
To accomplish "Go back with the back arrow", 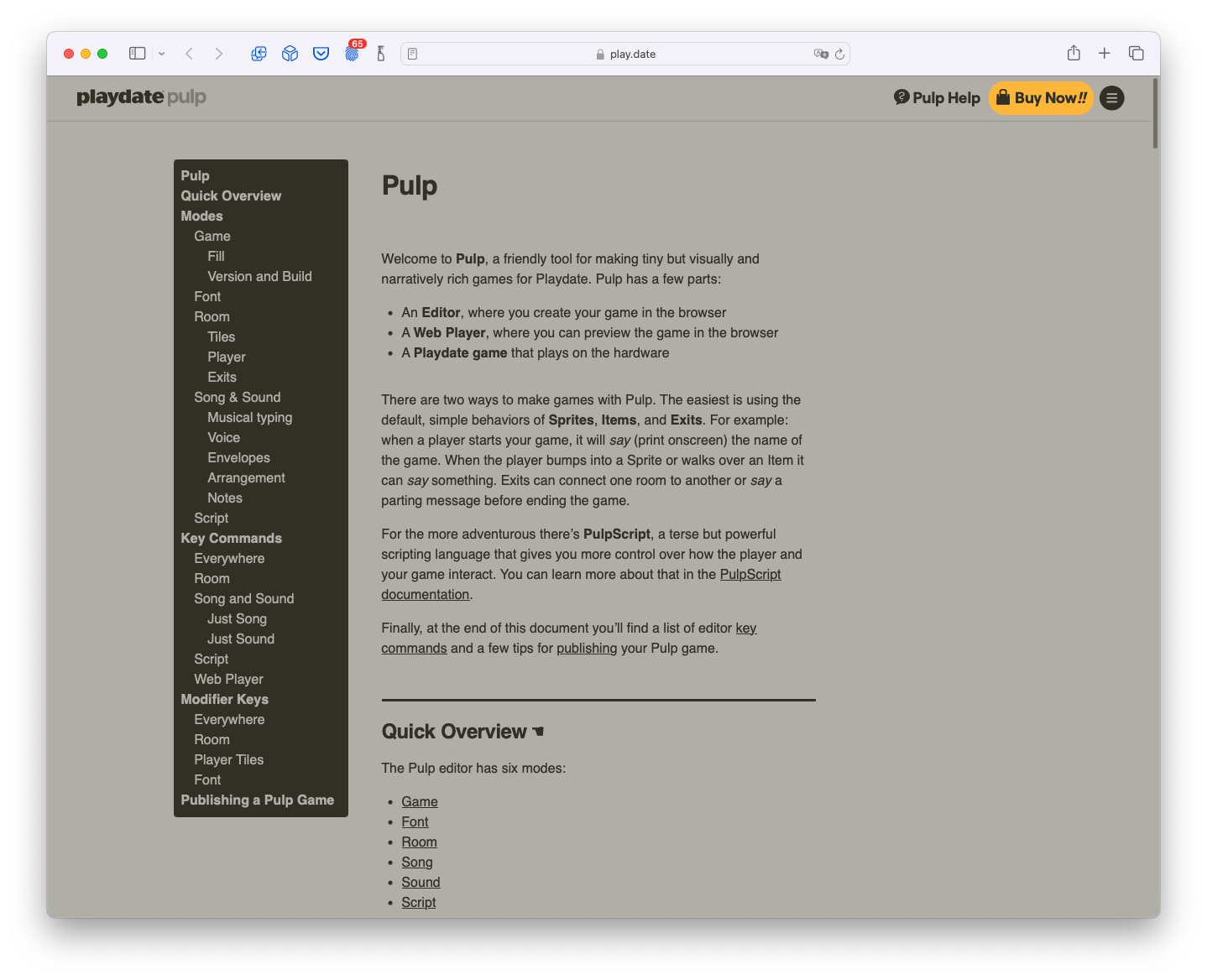I will (x=190, y=54).
